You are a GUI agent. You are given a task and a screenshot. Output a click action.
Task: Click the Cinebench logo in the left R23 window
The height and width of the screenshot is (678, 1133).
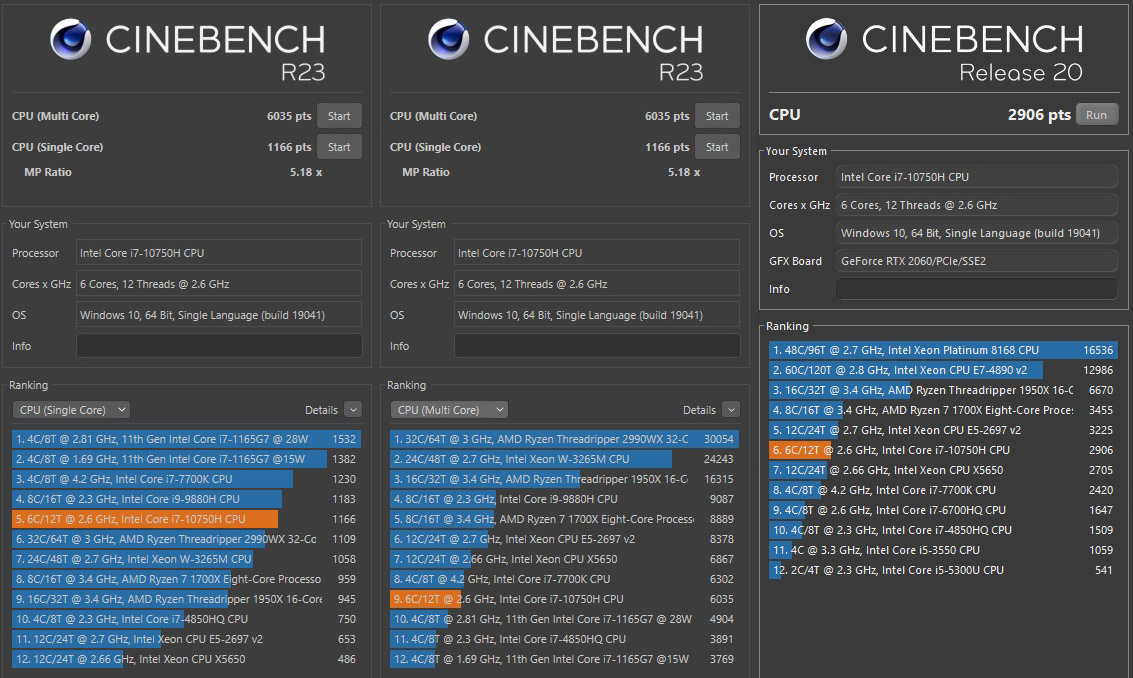tap(70, 39)
